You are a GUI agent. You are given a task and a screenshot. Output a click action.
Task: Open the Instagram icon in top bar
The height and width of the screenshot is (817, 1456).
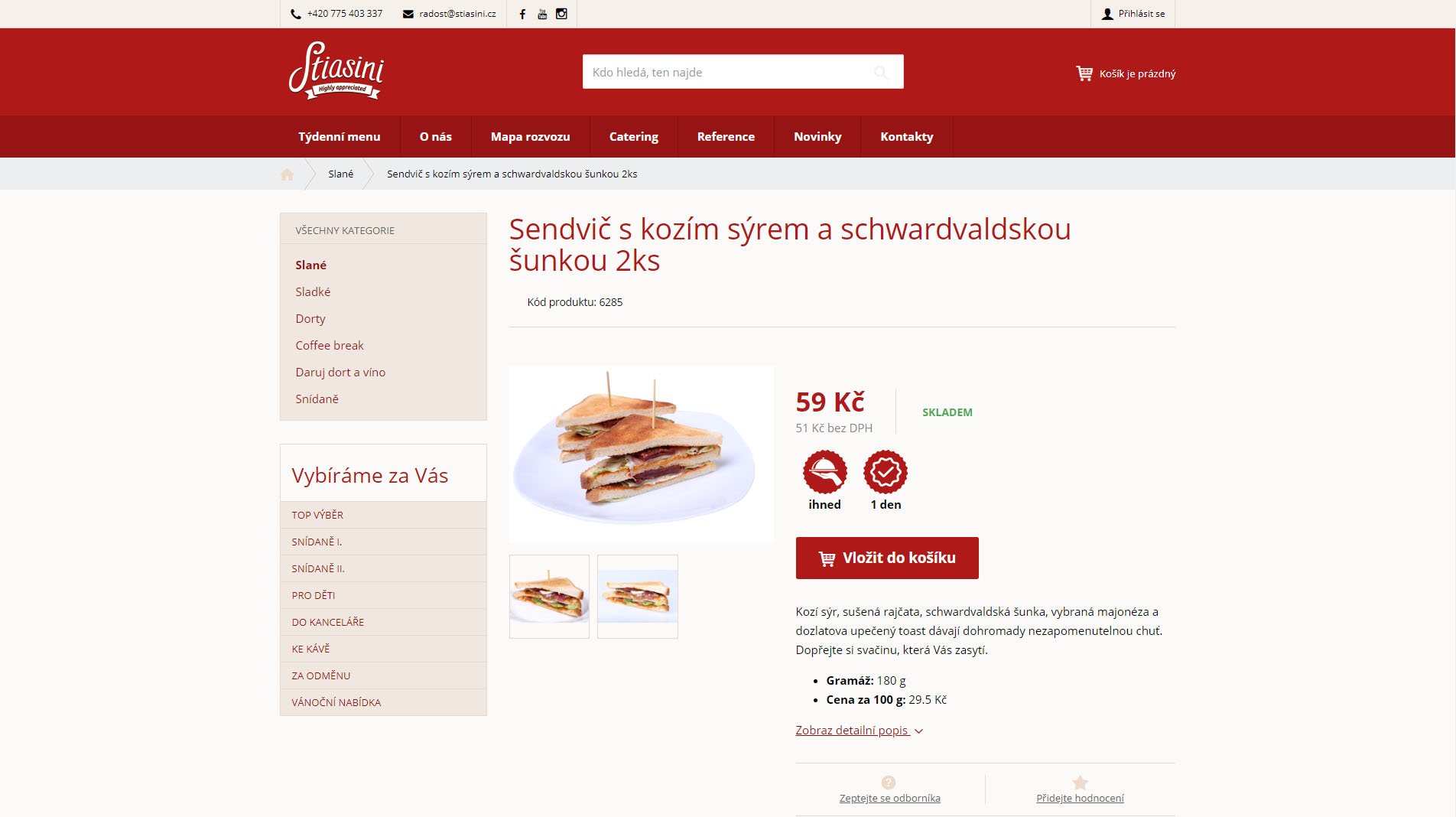tap(561, 14)
